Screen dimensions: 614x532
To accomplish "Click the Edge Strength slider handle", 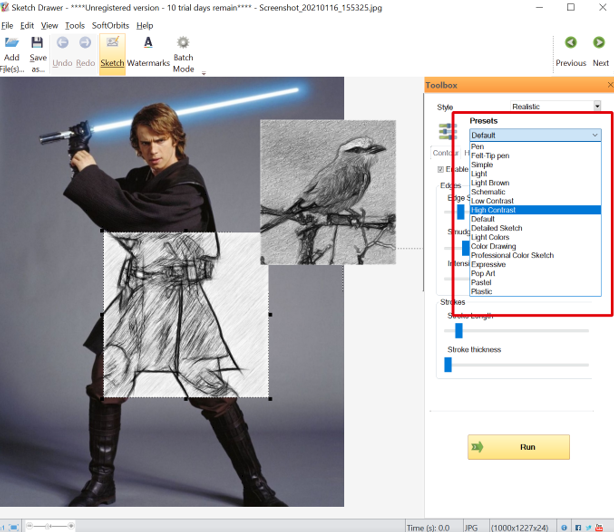I will click(x=460, y=212).
